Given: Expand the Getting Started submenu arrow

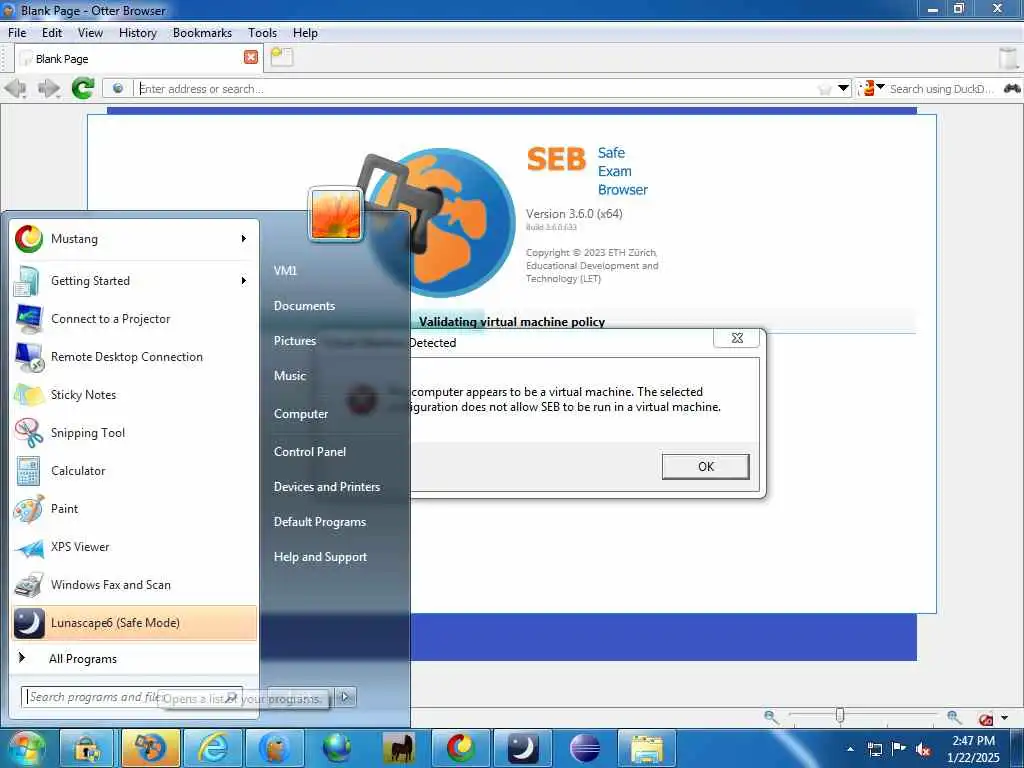Looking at the screenshot, I should coord(244,281).
